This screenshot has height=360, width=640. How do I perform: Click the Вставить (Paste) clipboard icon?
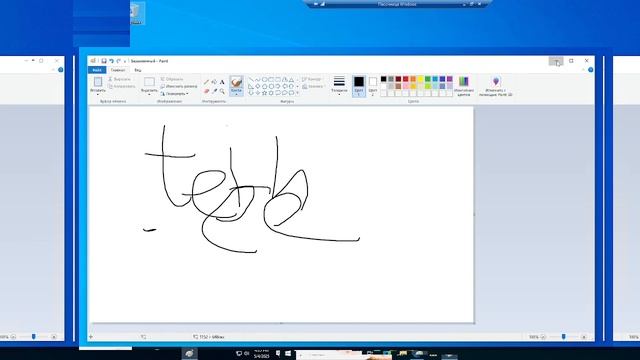[x=98, y=82]
